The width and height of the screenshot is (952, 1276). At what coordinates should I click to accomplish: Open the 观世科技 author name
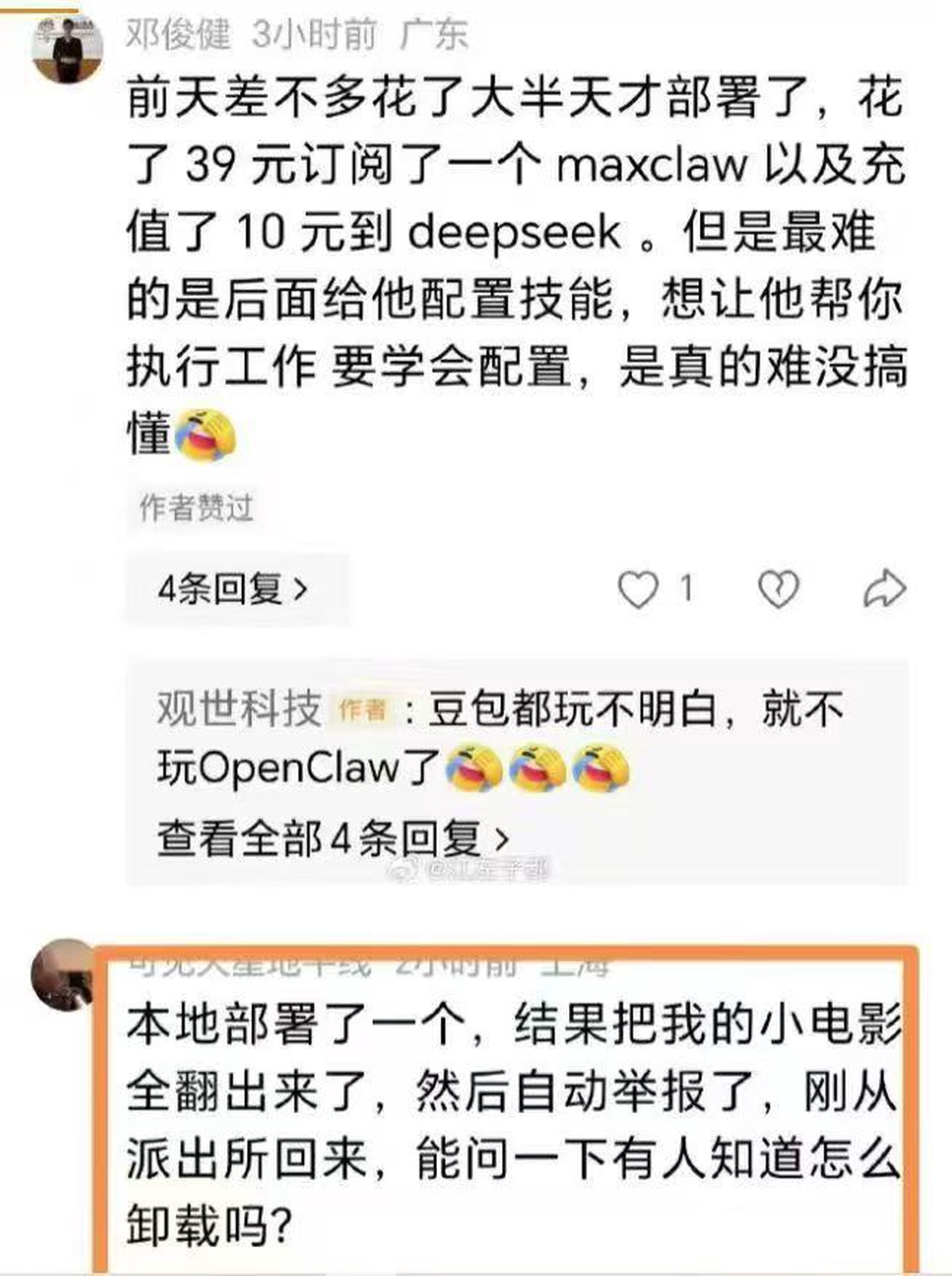click(239, 710)
